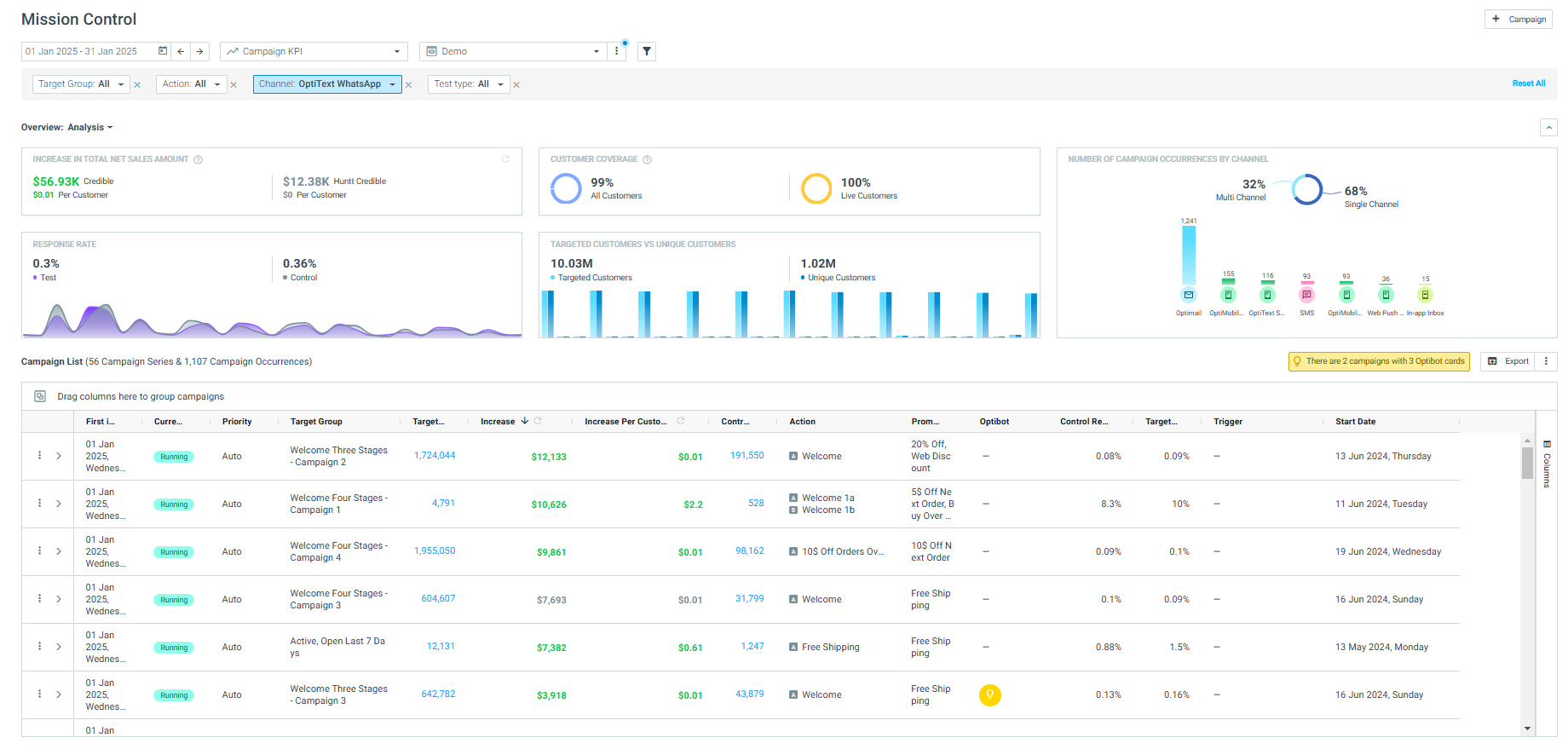Go to previous date period arrow

coord(181,51)
